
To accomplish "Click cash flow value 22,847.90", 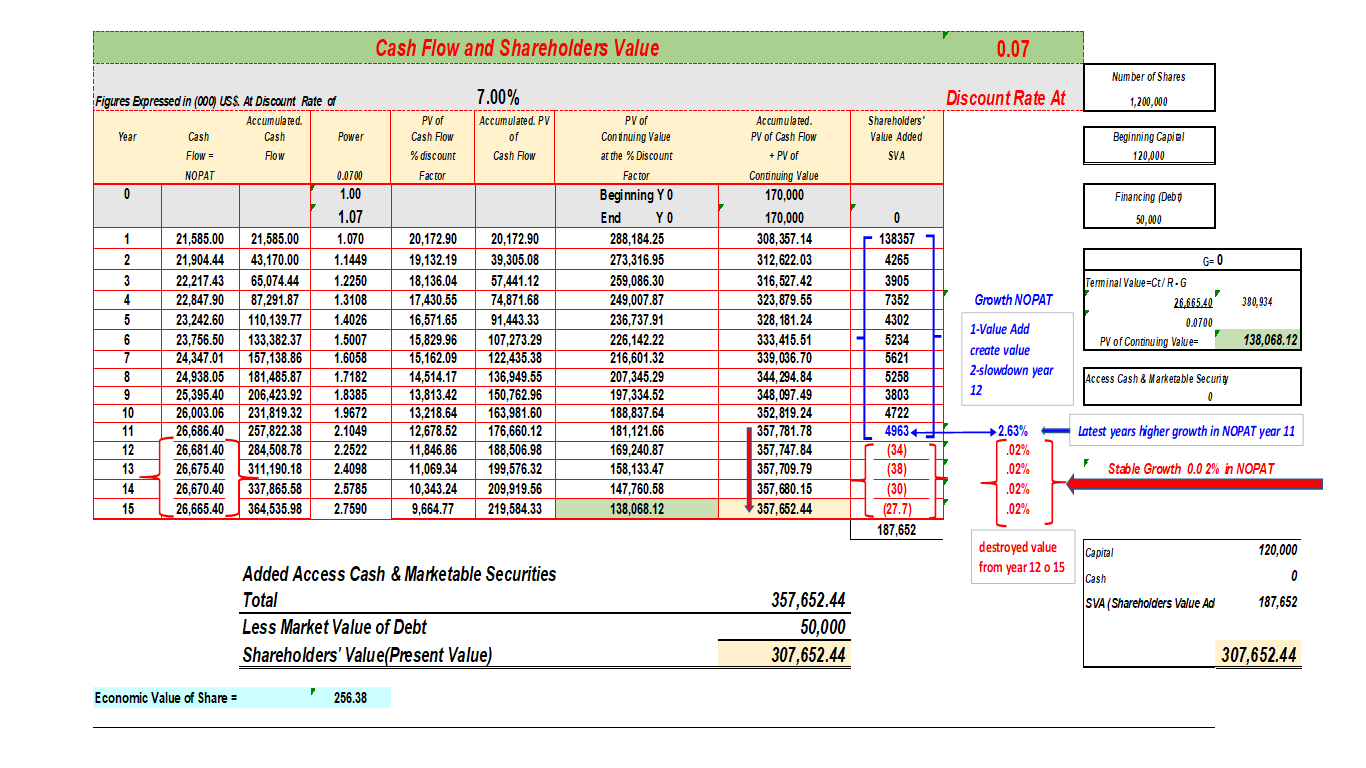I will [x=200, y=300].
